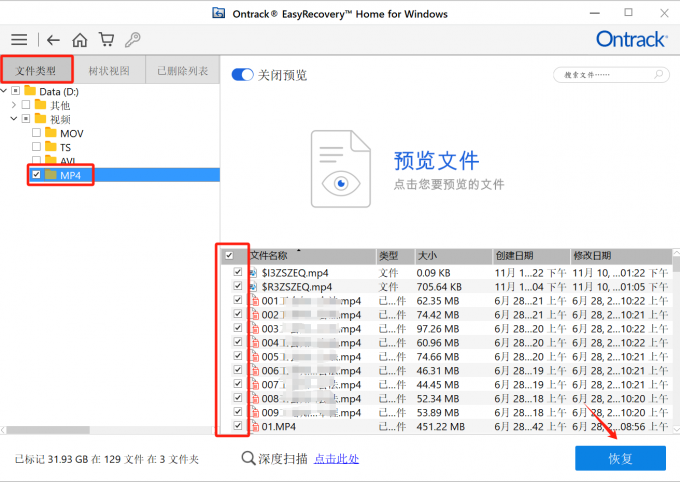Screen dimensions: 680x482
Task: Click the EasyRecovery title bar app icon
Action: click(x=219, y=13)
